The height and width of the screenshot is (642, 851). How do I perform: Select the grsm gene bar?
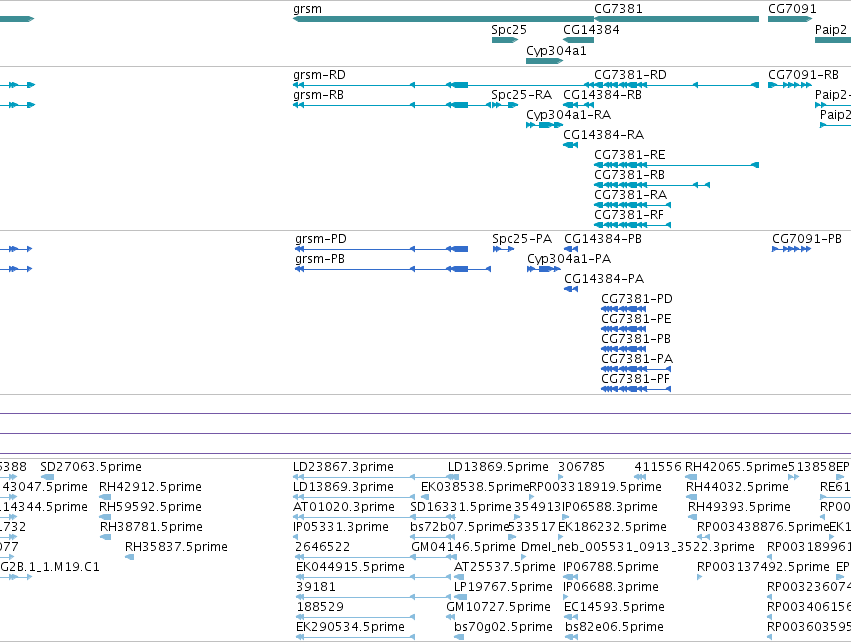coord(443,19)
